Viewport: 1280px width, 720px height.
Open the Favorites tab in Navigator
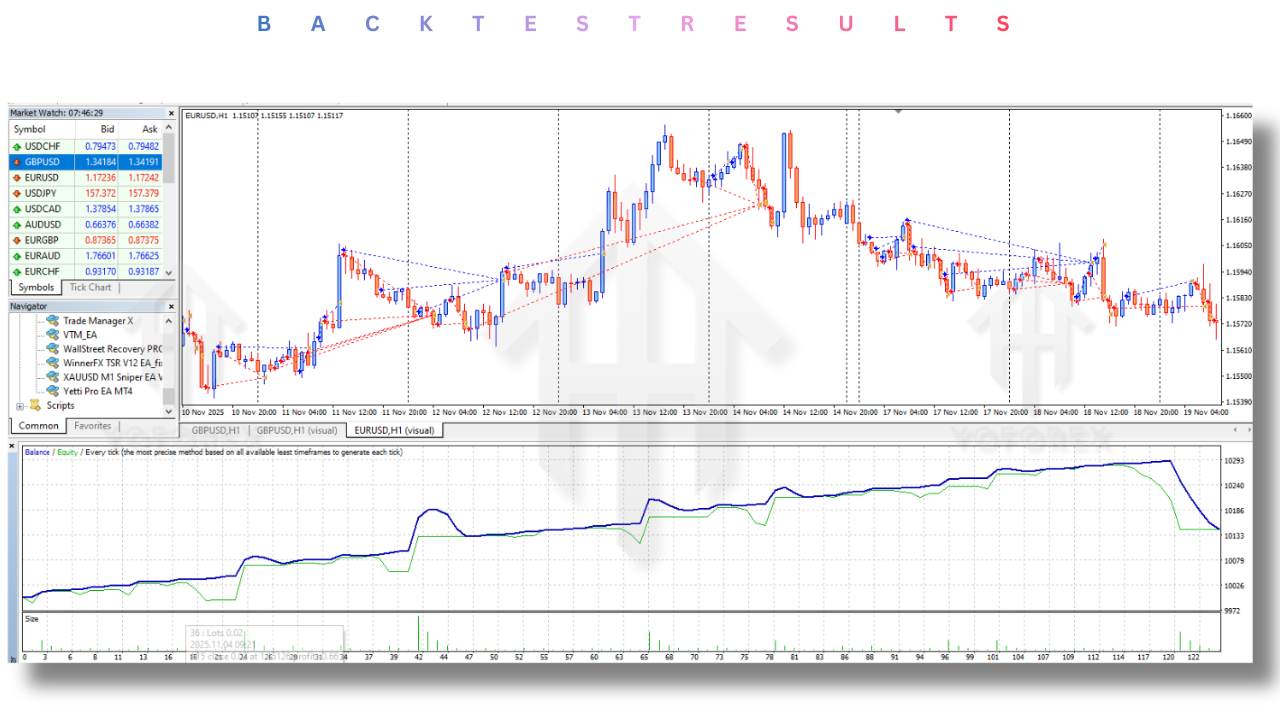93,426
